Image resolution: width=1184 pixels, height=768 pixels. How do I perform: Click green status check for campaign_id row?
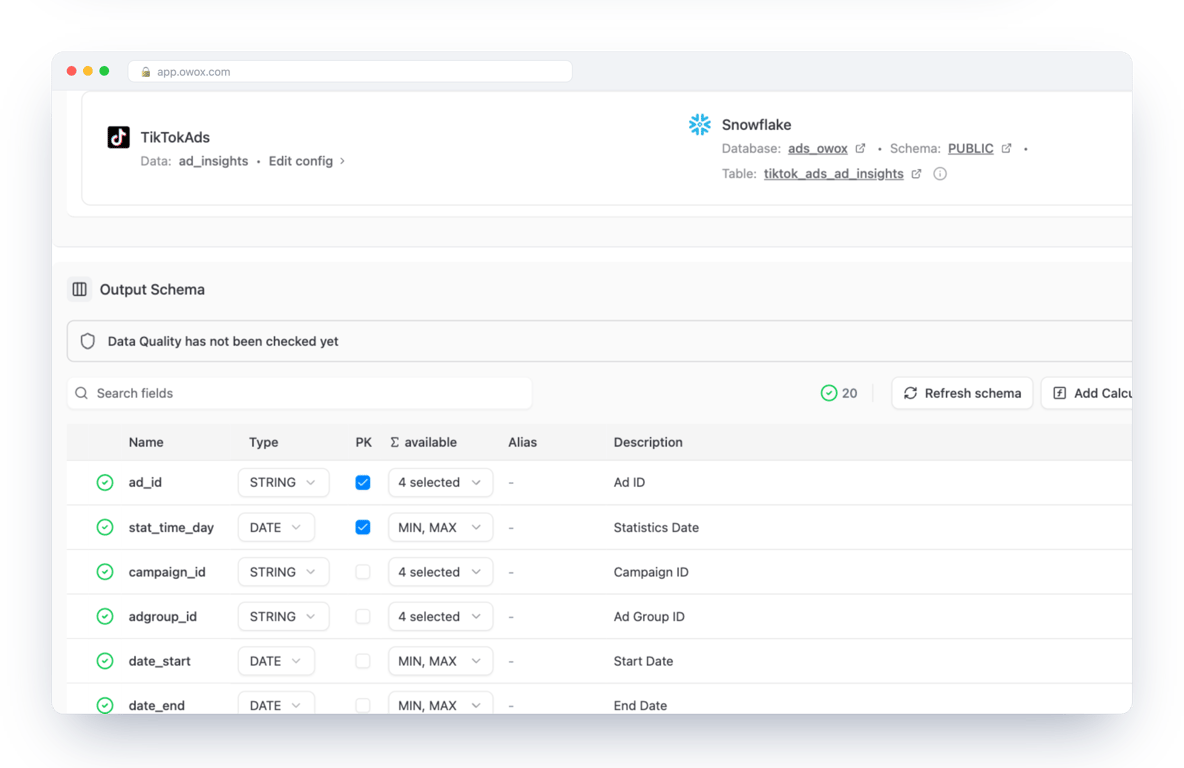(x=105, y=572)
